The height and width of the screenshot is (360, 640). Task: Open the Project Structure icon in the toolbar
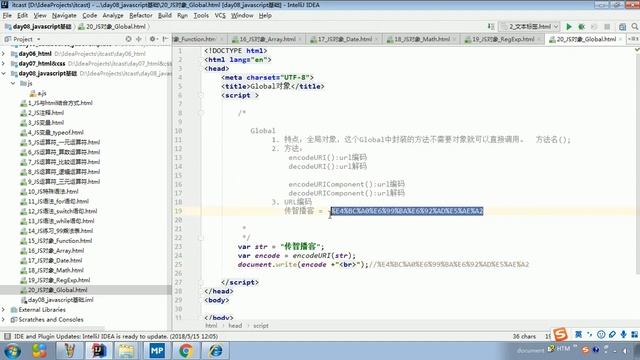pyautogui.click(x=622, y=27)
